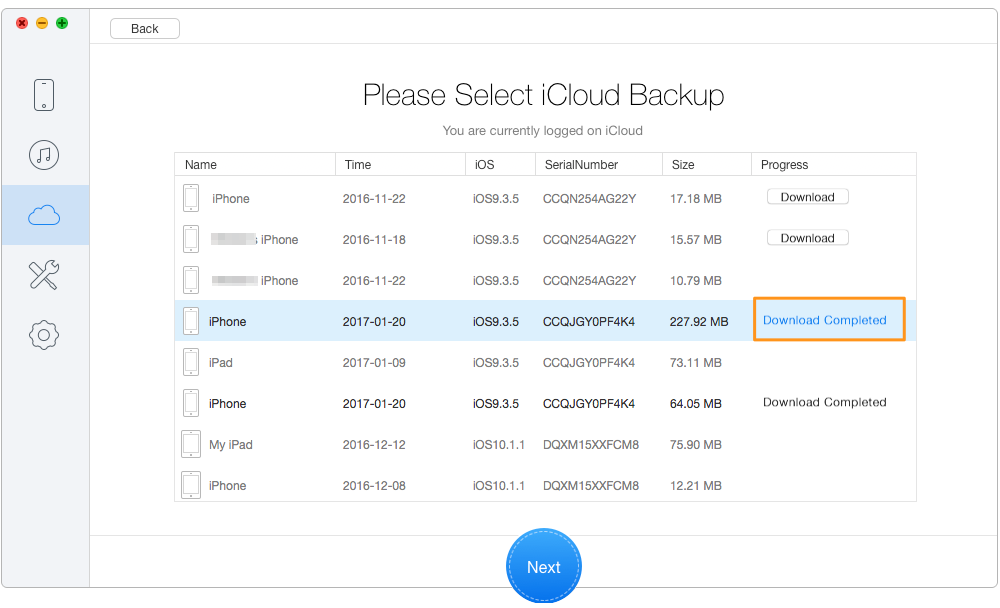Viewport: 1000px width, 608px height.
Task: Click date 2016-12-08 cell
Action: click(x=374, y=486)
